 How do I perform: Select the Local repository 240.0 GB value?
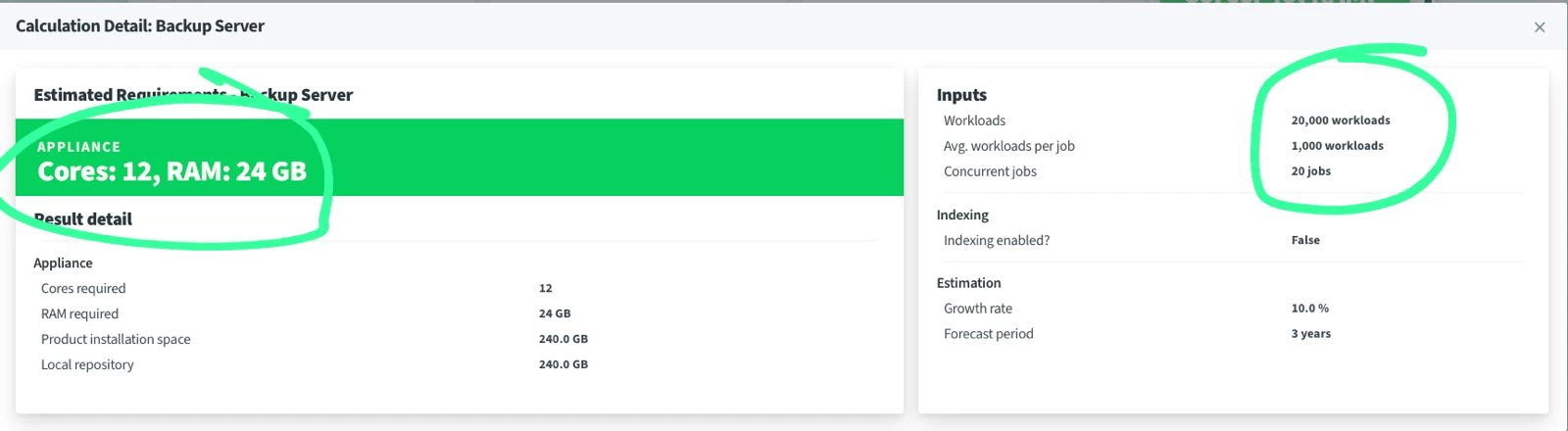(563, 364)
